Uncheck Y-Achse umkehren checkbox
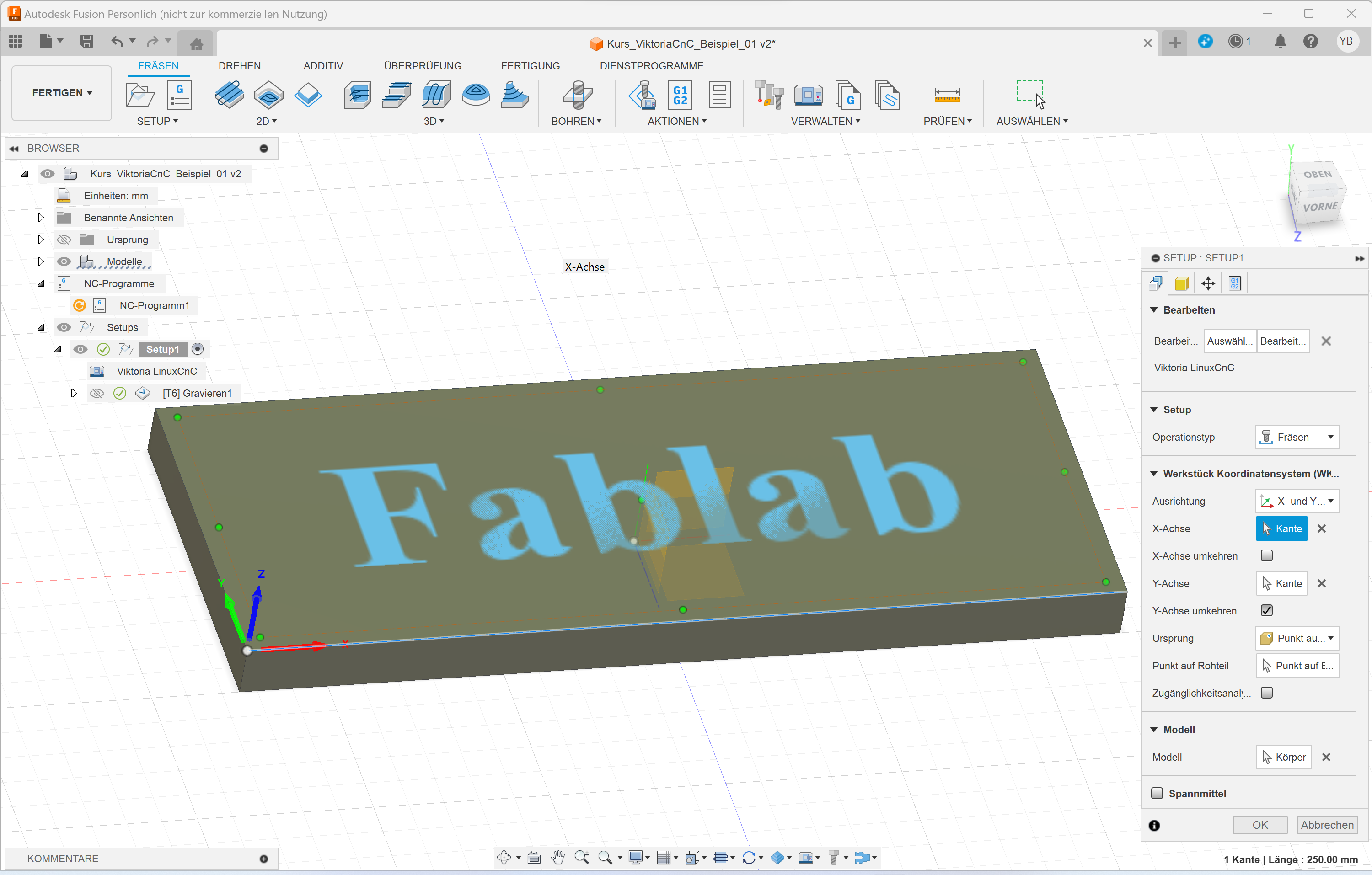Image resolution: width=1372 pixels, height=875 pixels. [x=1267, y=610]
